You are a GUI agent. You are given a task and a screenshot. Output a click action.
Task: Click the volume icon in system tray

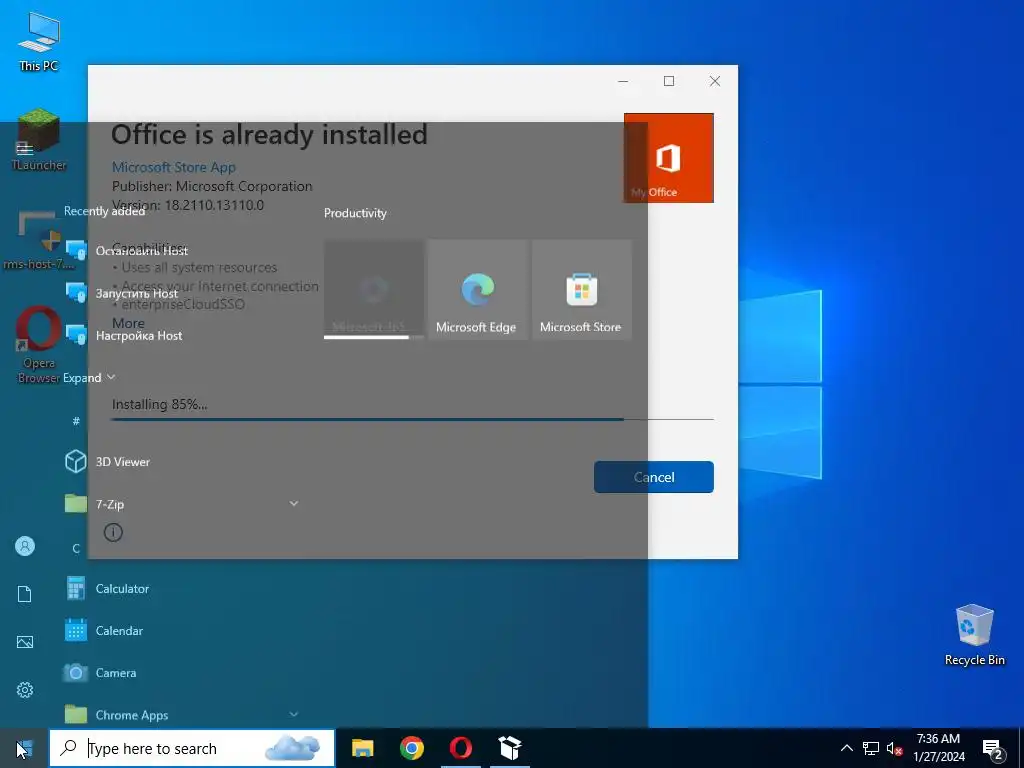(894, 748)
